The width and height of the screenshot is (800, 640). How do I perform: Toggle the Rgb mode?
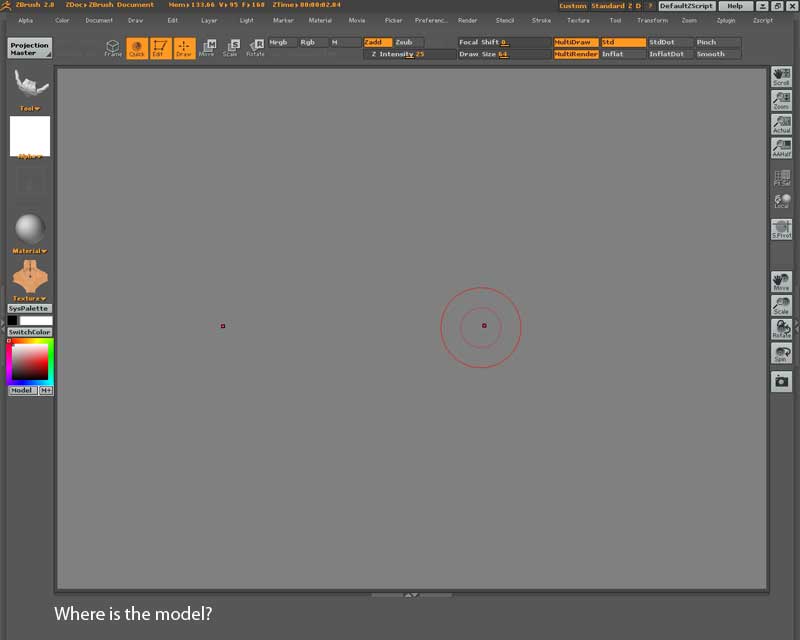313,42
